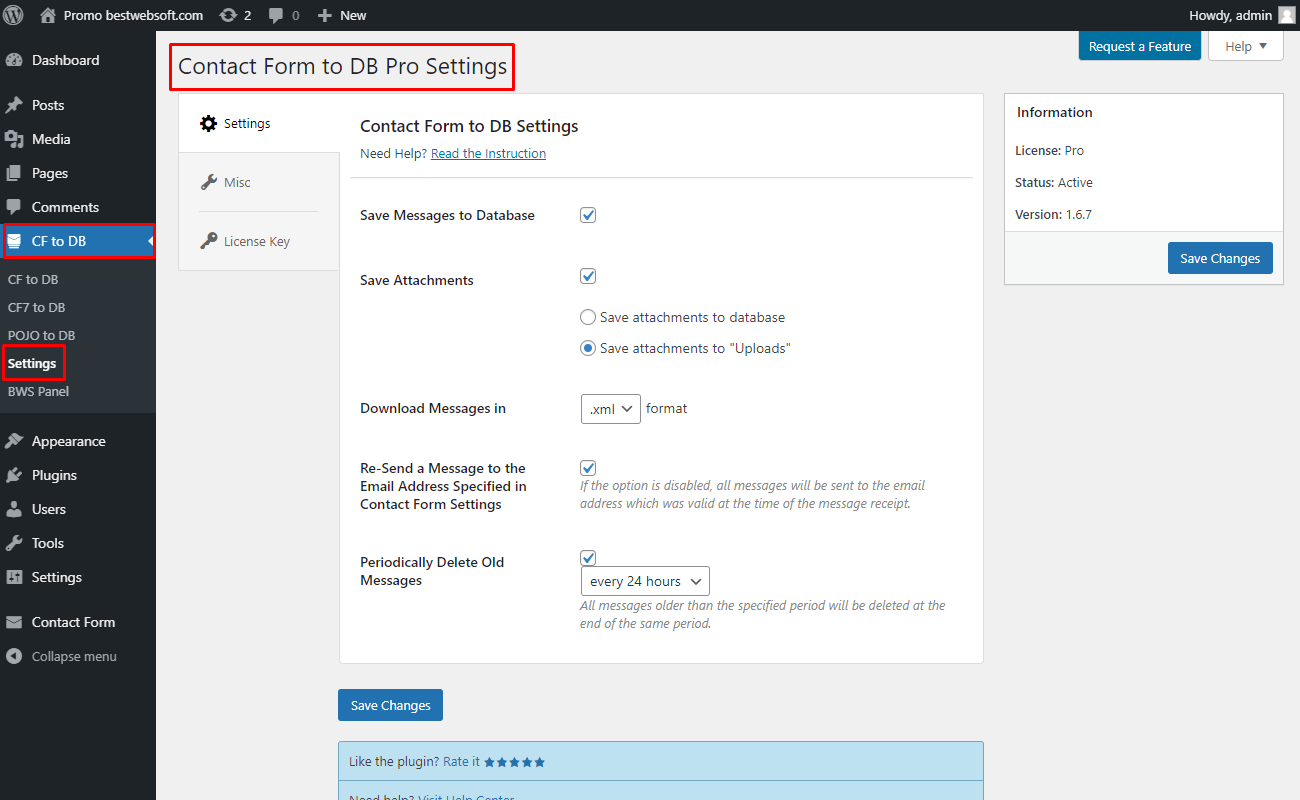Click the Contact Form envelope icon
Screen dimensions: 1300x800
pyautogui.click(x=14, y=622)
